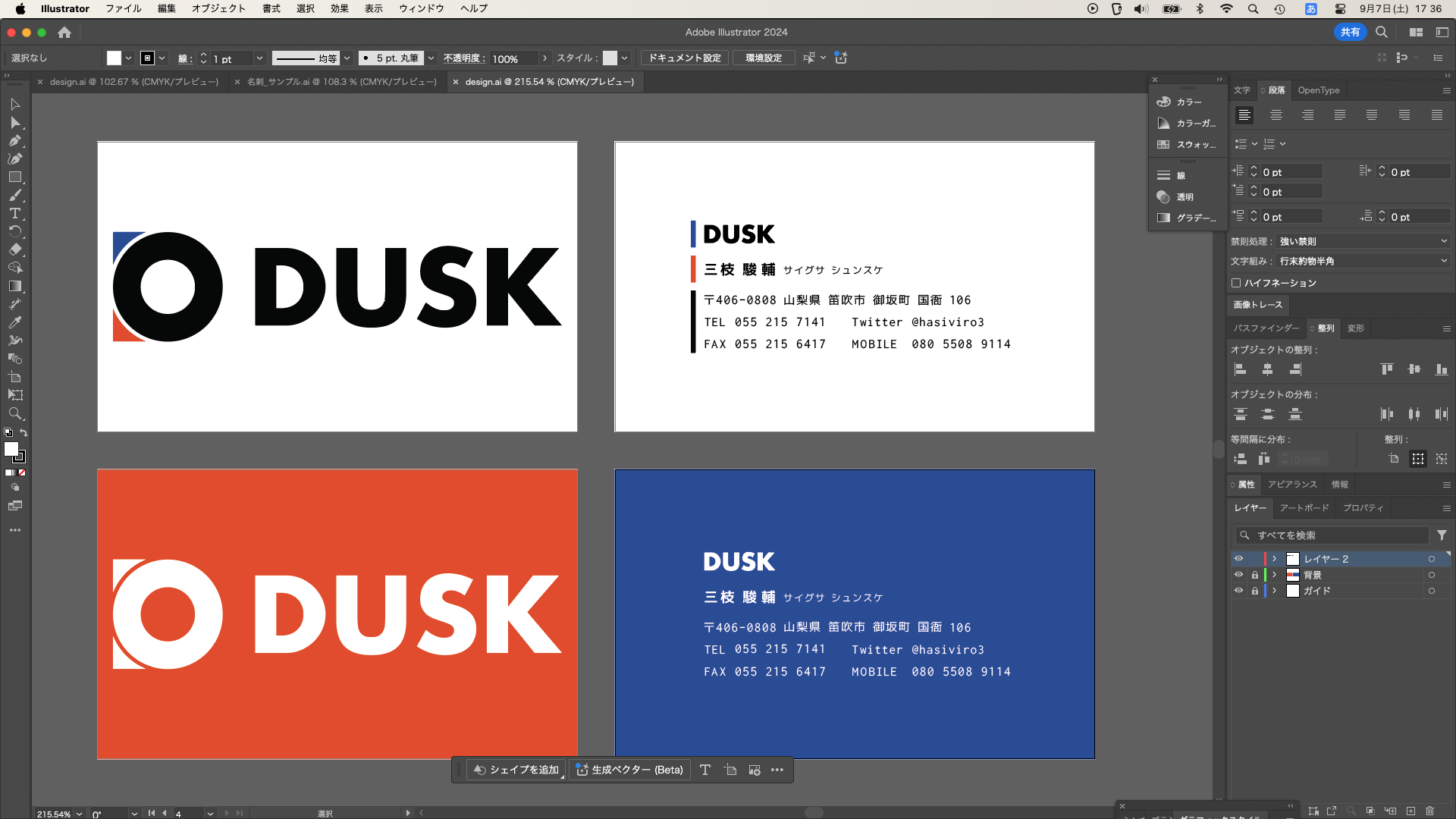
Task: Click the fill color swatch in control bar
Action: pos(114,58)
